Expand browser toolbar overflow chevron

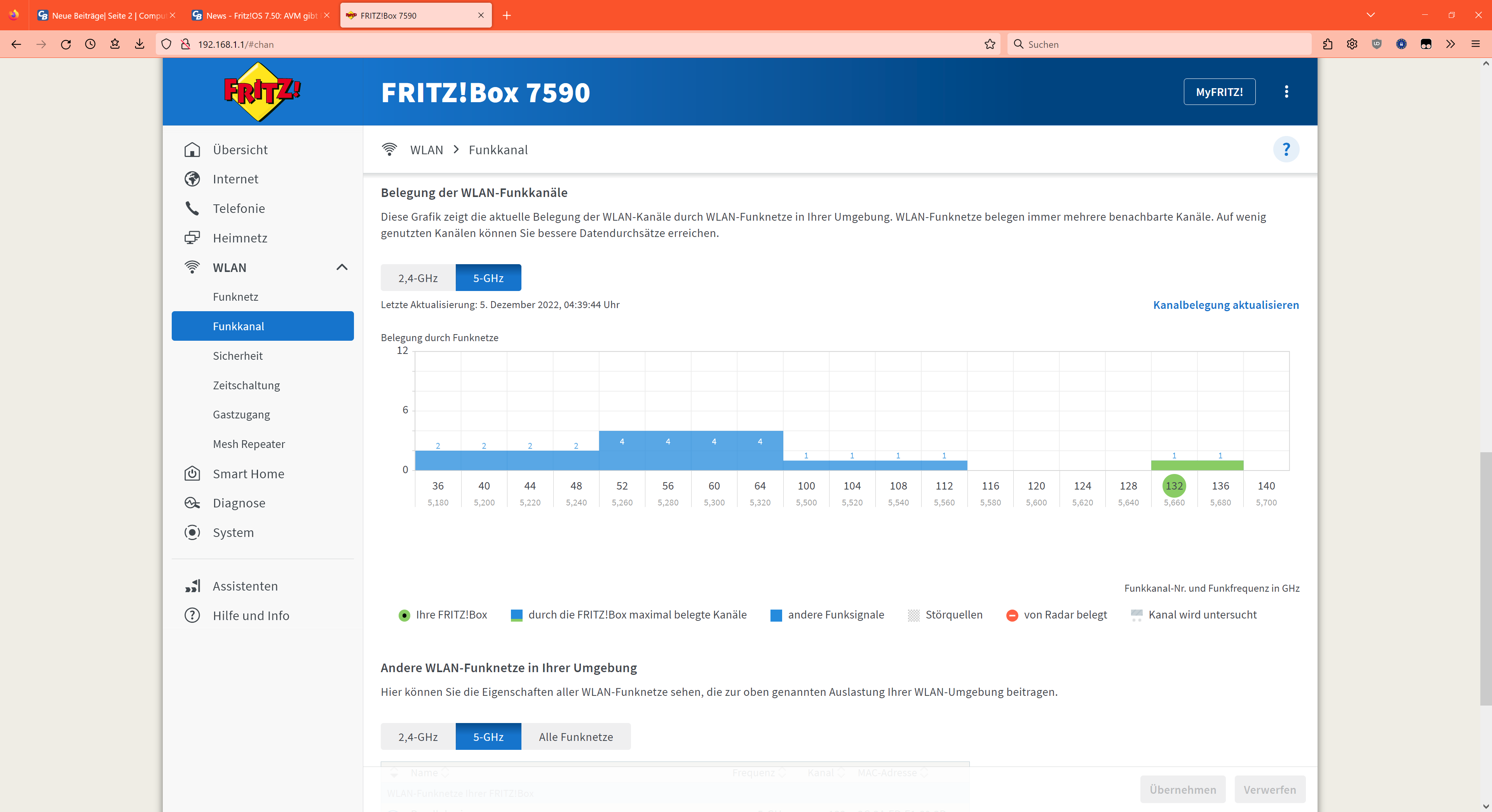pos(1450,44)
